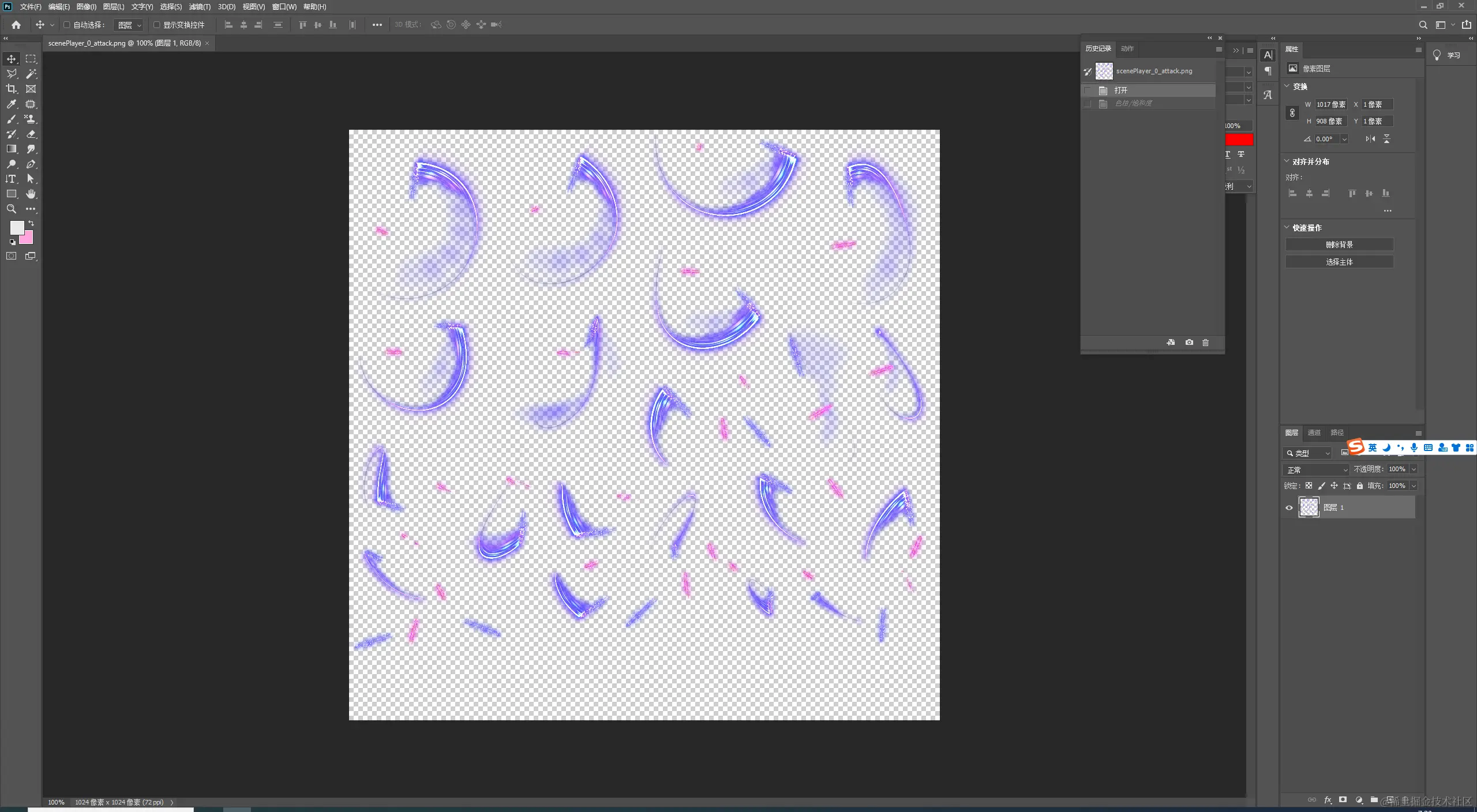Image resolution: width=1477 pixels, height=812 pixels.
Task: Select the Rectangle shape tool
Action: tap(12, 194)
